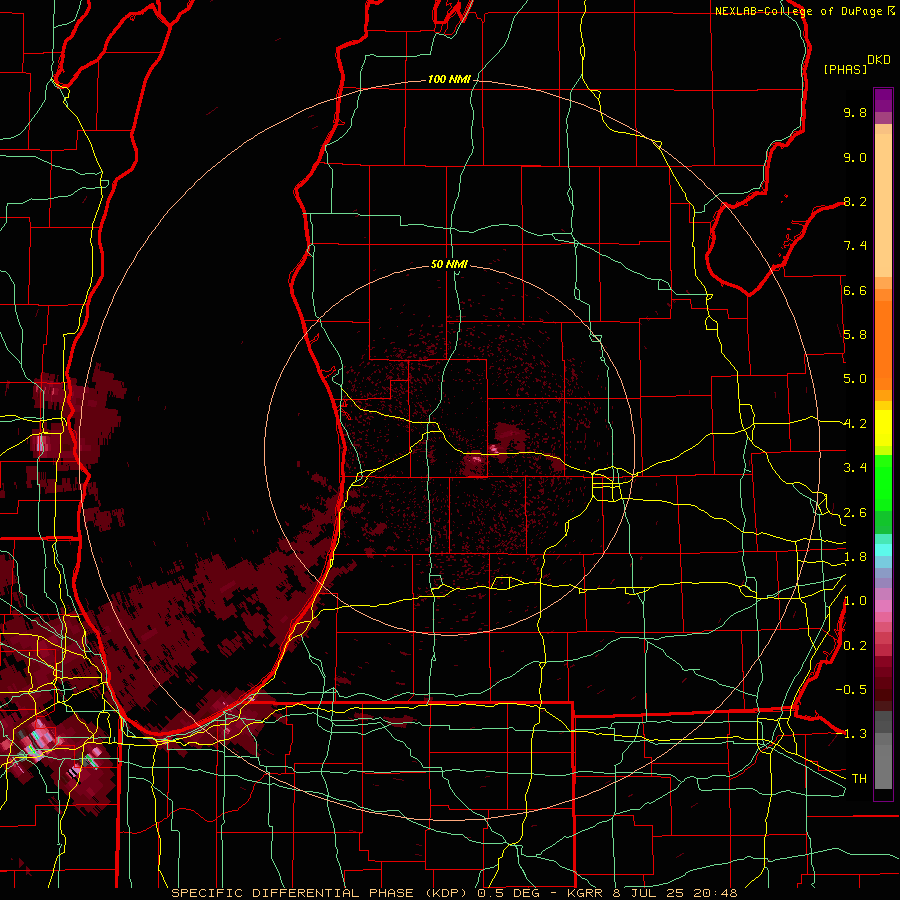Click the 5.0 legend scale value
900x900 pixels.
tap(855, 379)
